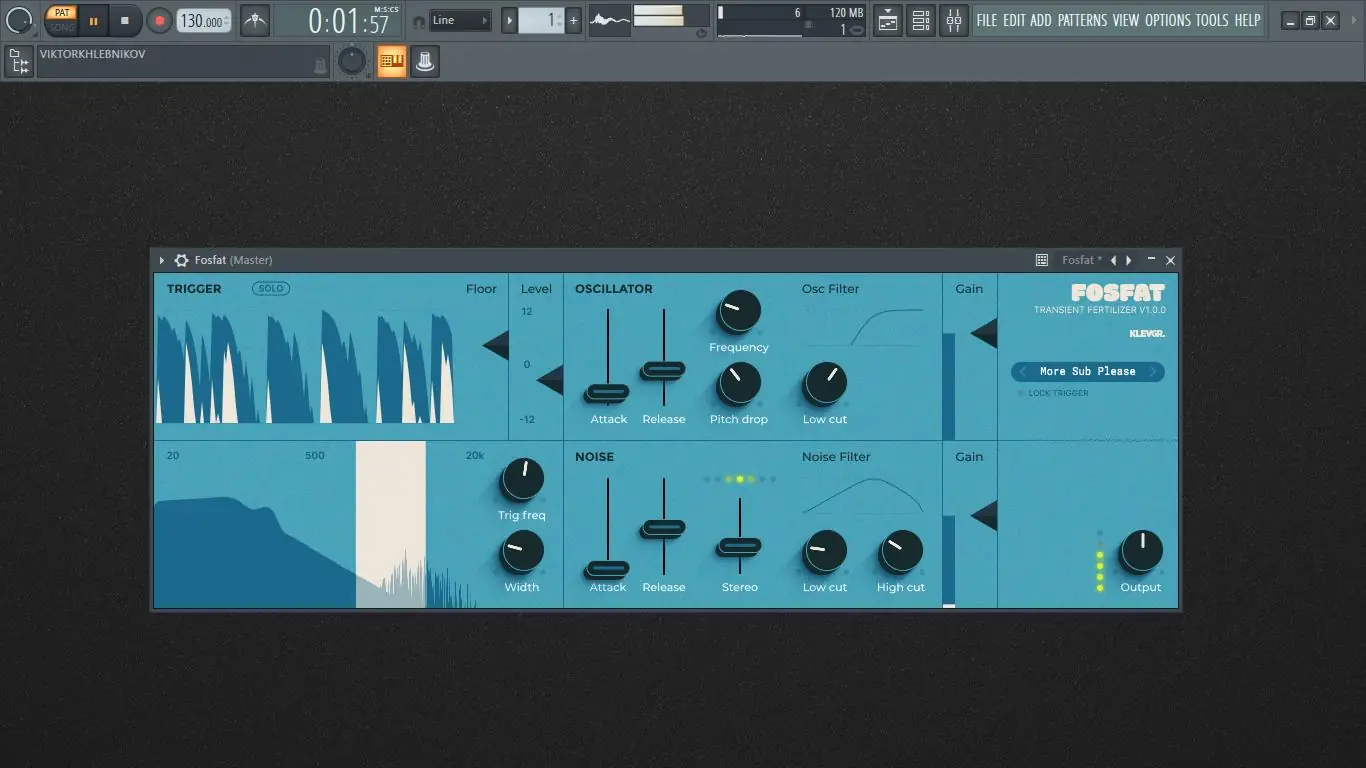Click the Stereo slider handle
Image resolution: width=1366 pixels, height=768 pixels.
740,546
